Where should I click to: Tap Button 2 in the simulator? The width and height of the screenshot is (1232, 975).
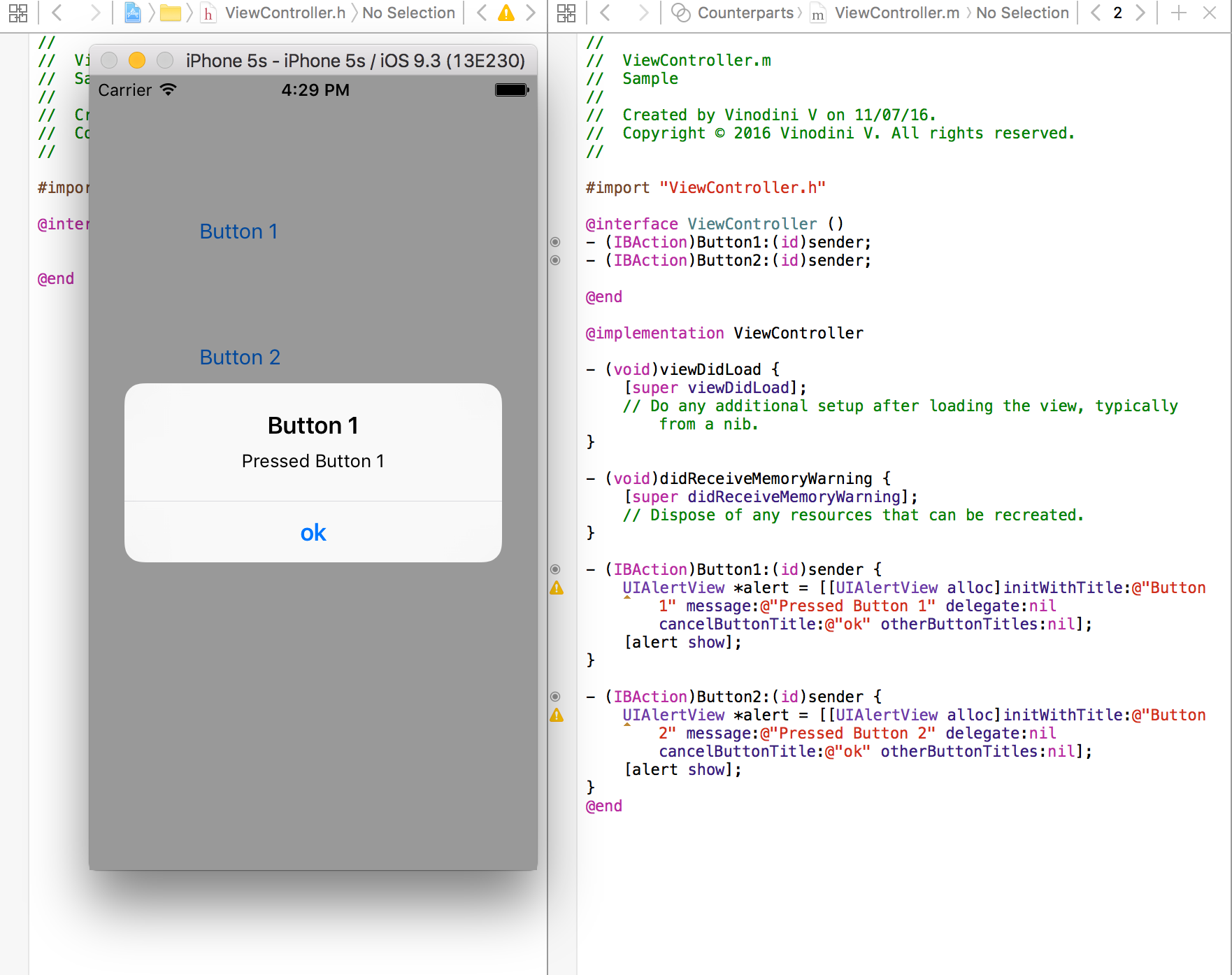(240, 357)
